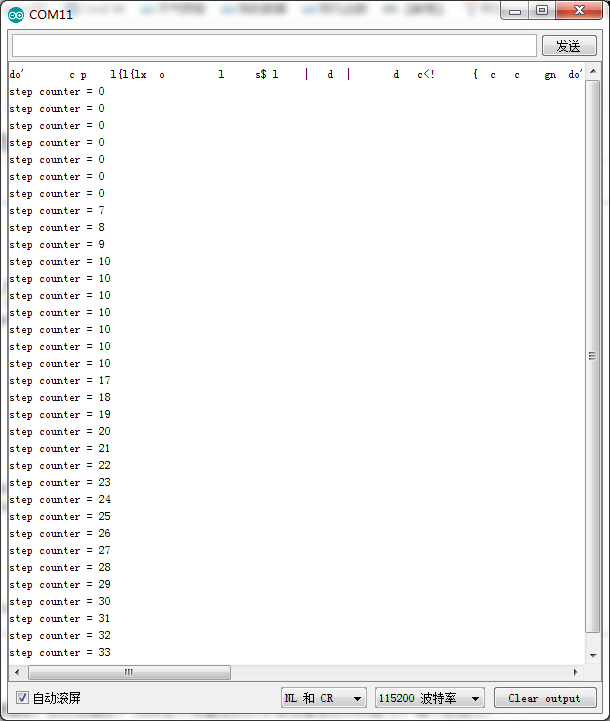Click the line "step counter = 31"
Screen dimensions: 610x721
click(60, 619)
